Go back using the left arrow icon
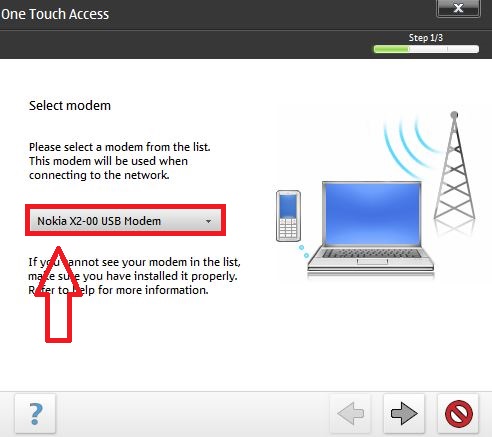This screenshot has height=437, width=492. pos(350,413)
